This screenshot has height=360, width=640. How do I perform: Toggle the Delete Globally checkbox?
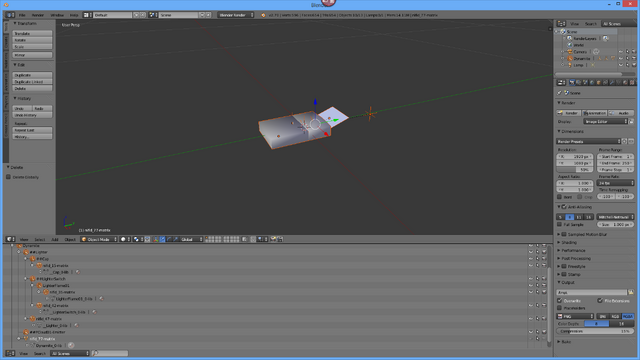pos(9,177)
